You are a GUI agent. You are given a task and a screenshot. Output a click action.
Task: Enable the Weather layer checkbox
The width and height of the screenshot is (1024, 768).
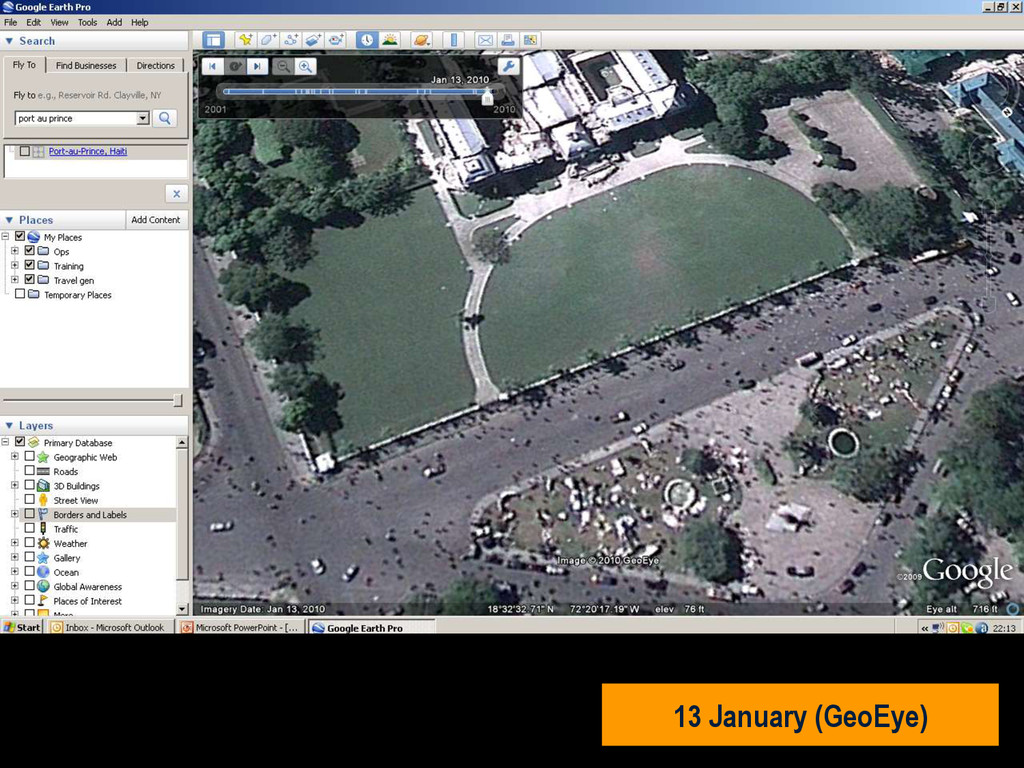29,543
